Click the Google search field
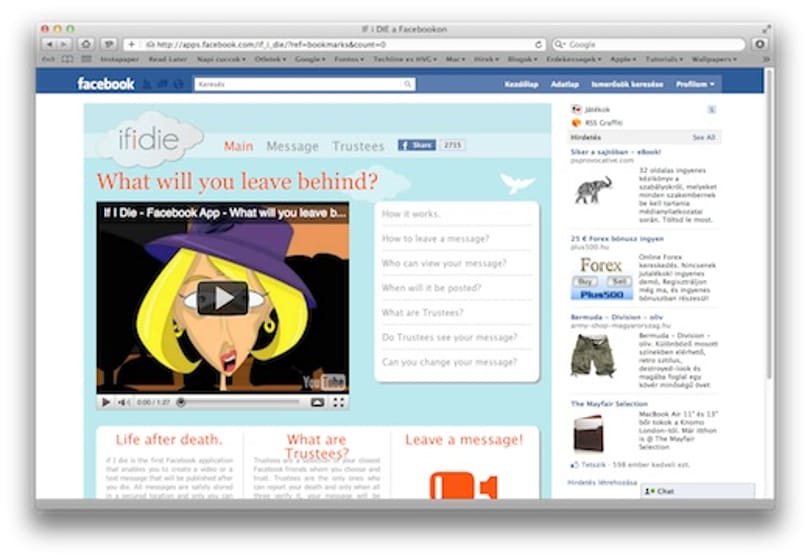The width and height of the screenshot is (810, 559). [648, 44]
